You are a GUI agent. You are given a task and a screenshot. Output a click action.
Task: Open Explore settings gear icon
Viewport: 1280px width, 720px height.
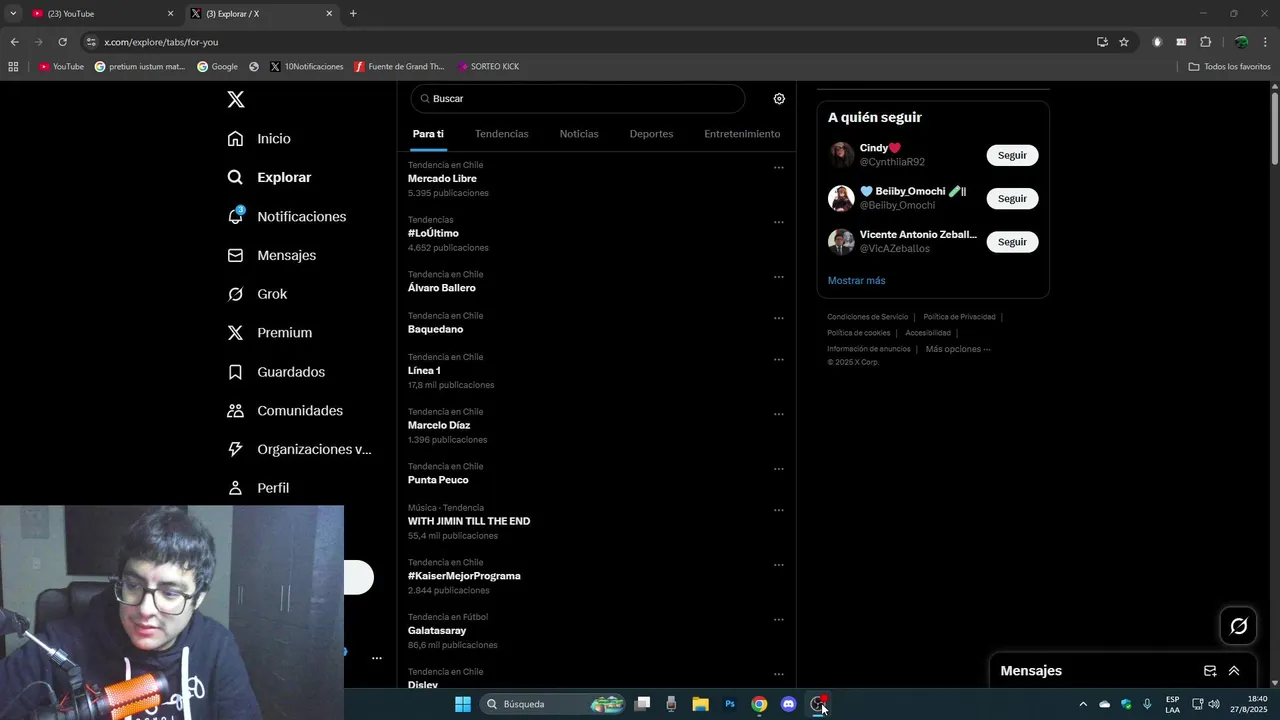tap(779, 99)
